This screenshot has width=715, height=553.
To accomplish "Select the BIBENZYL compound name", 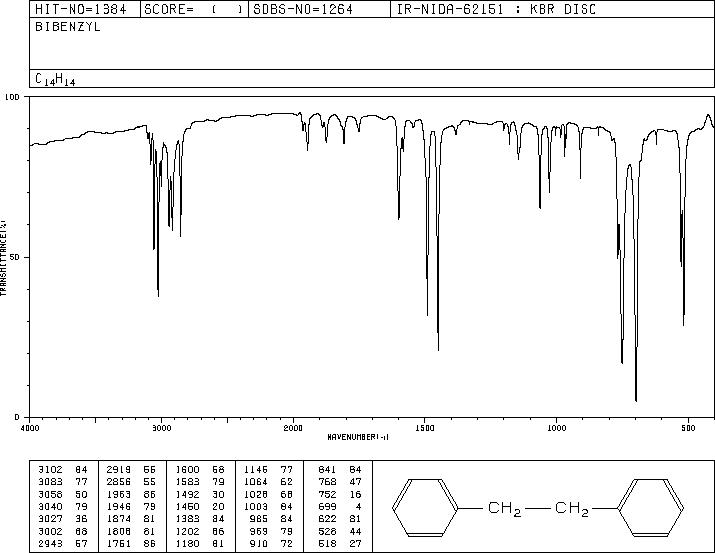I will coord(67,27).
